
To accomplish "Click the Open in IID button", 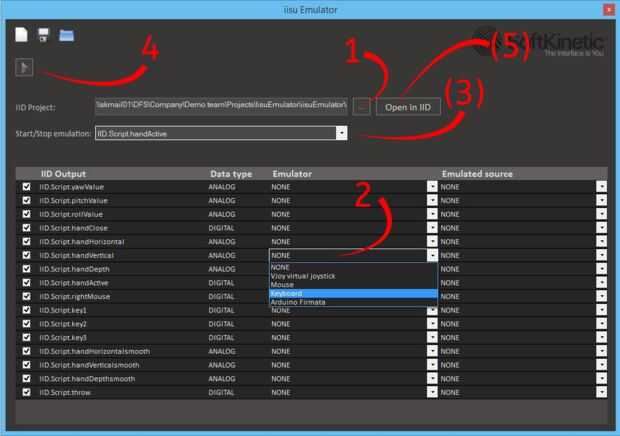I will 408,107.
